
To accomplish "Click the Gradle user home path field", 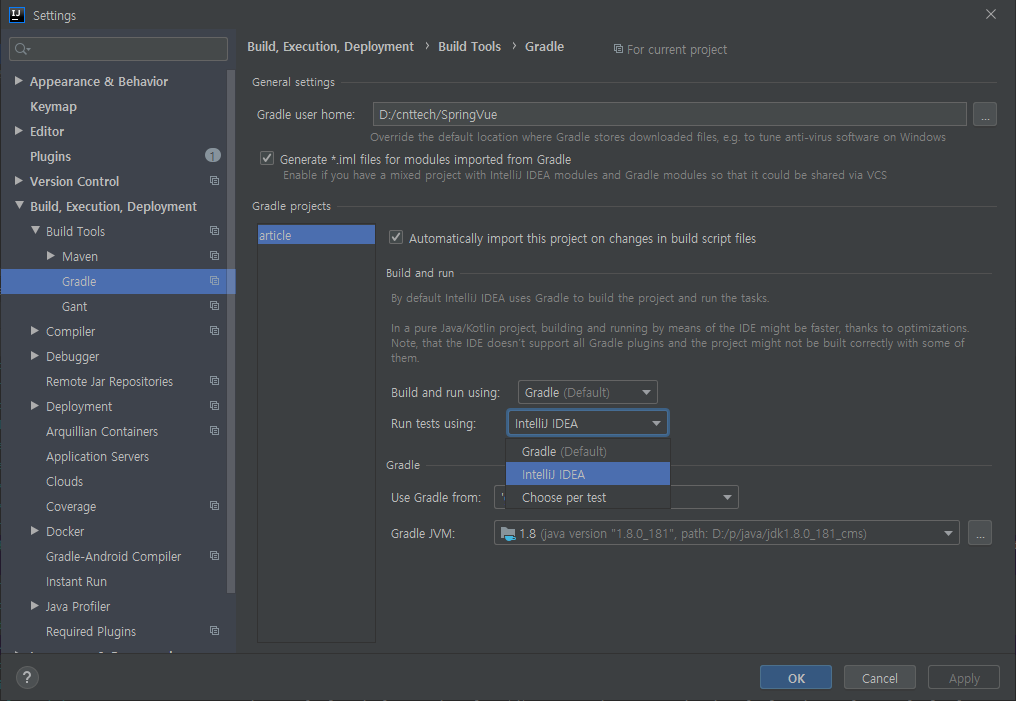I will pyautogui.click(x=669, y=114).
